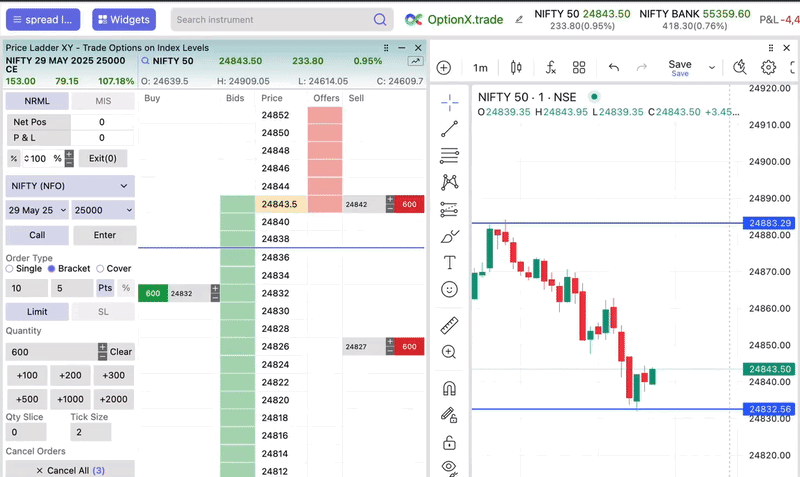Click the candlestick chart style icon
The image size is (800, 477).
point(516,67)
